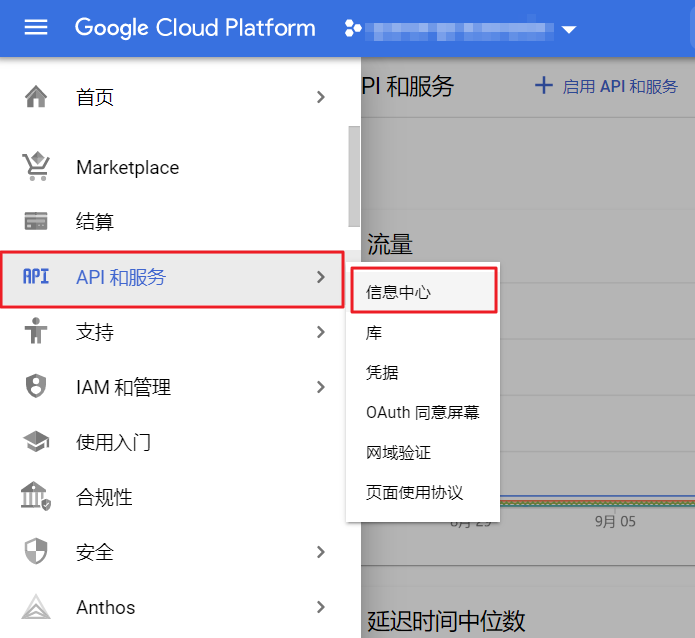Screen dimensions: 695x638
Task: Click the graduation cap icon beside 使用入门
Action: [36, 442]
